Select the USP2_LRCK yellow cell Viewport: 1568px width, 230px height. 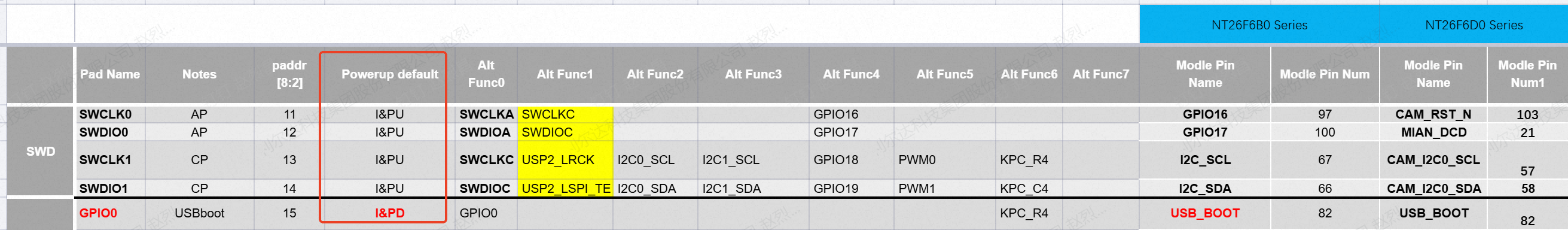pos(565,160)
